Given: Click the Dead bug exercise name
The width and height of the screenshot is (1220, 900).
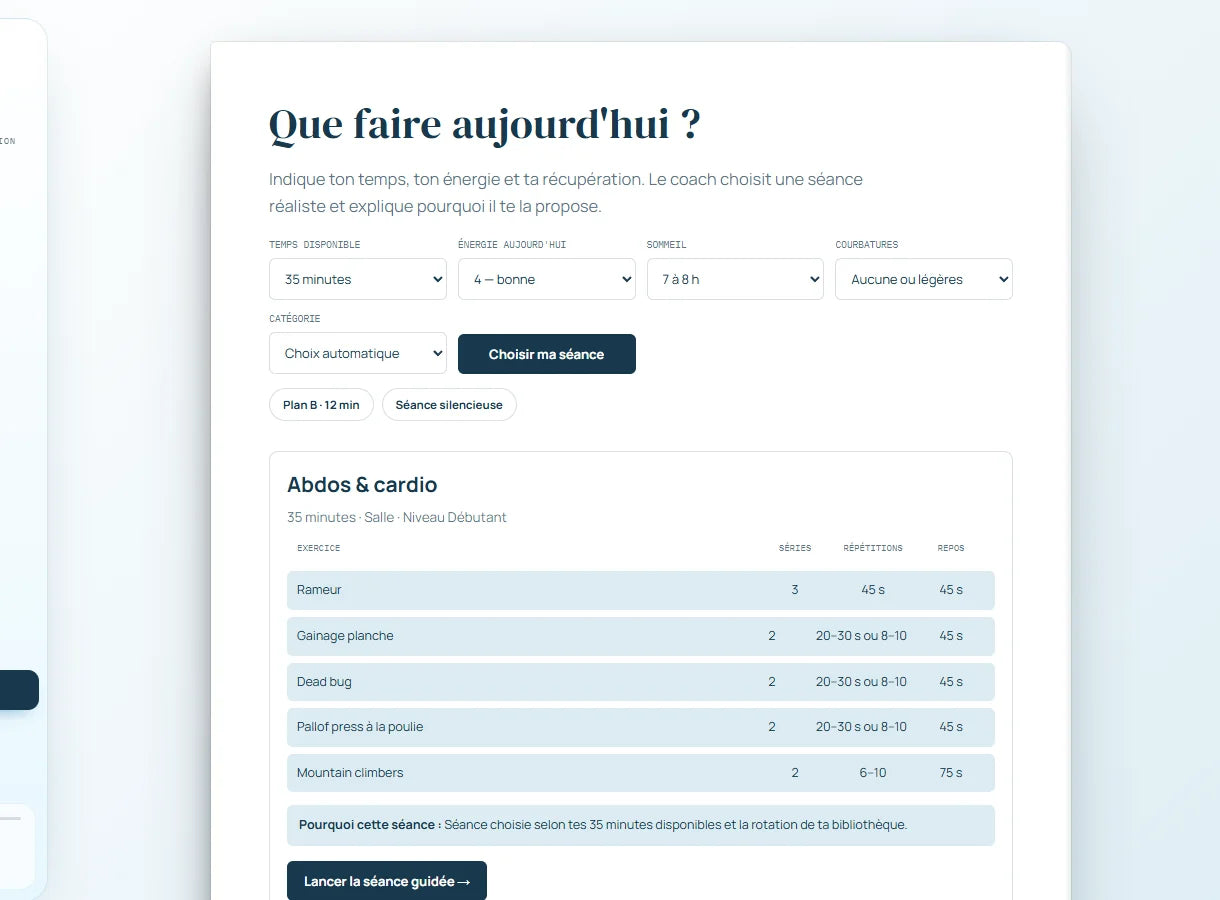Looking at the screenshot, I should point(324,682).
